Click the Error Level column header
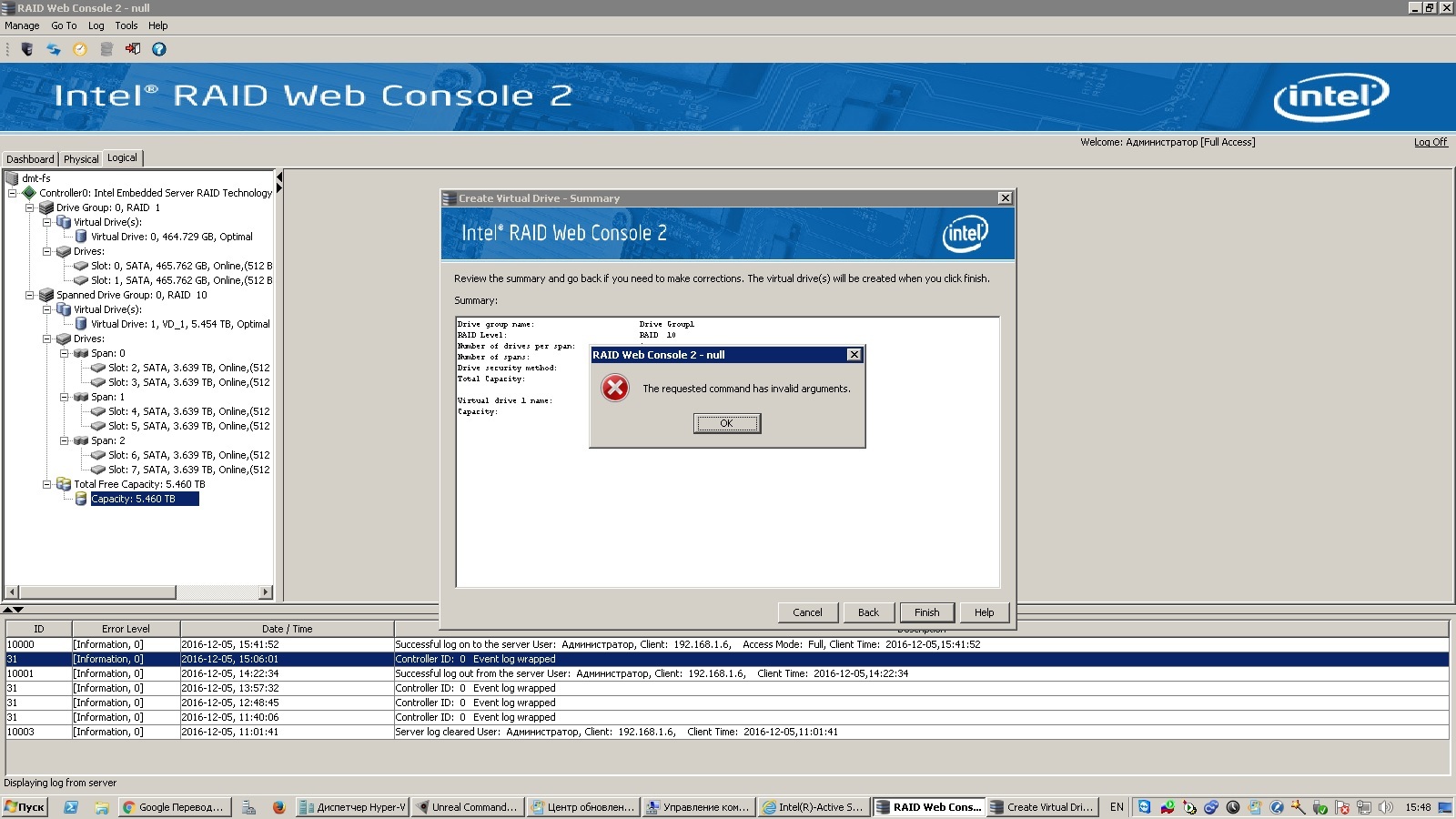Screen dimensions: 1456x819 126,629
